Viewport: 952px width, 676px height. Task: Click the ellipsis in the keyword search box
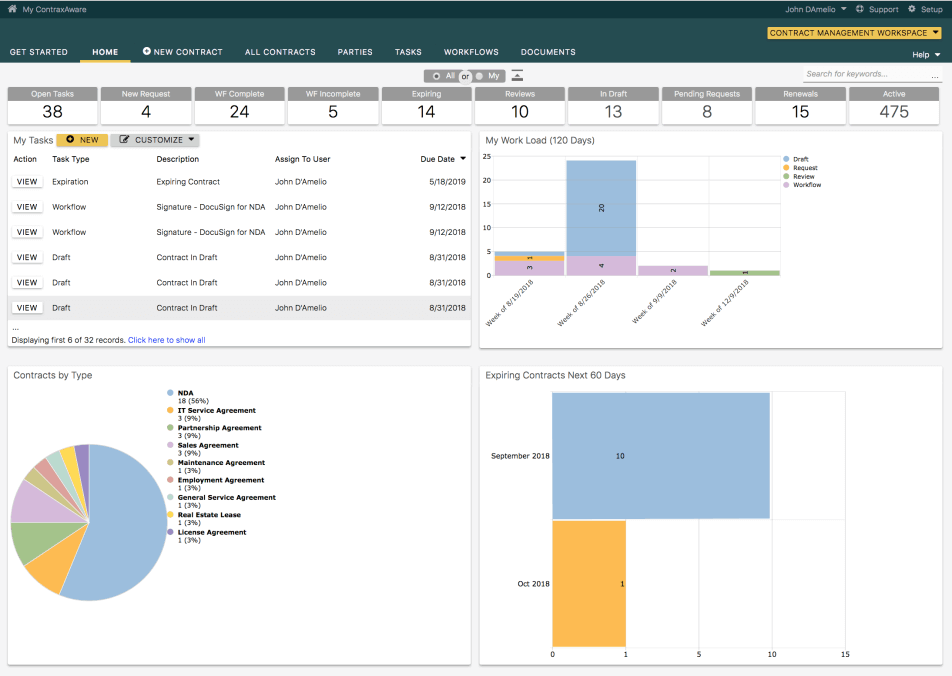point(935,75)
